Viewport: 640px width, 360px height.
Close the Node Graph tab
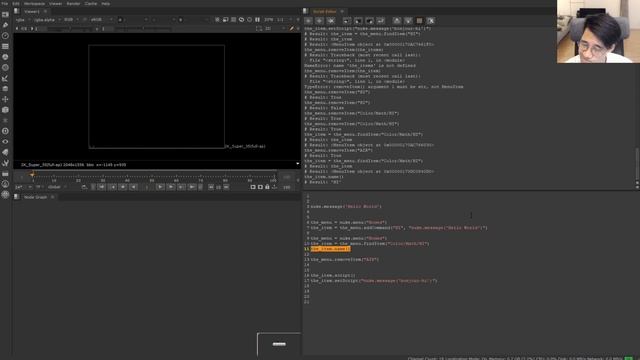pos(52,197)
